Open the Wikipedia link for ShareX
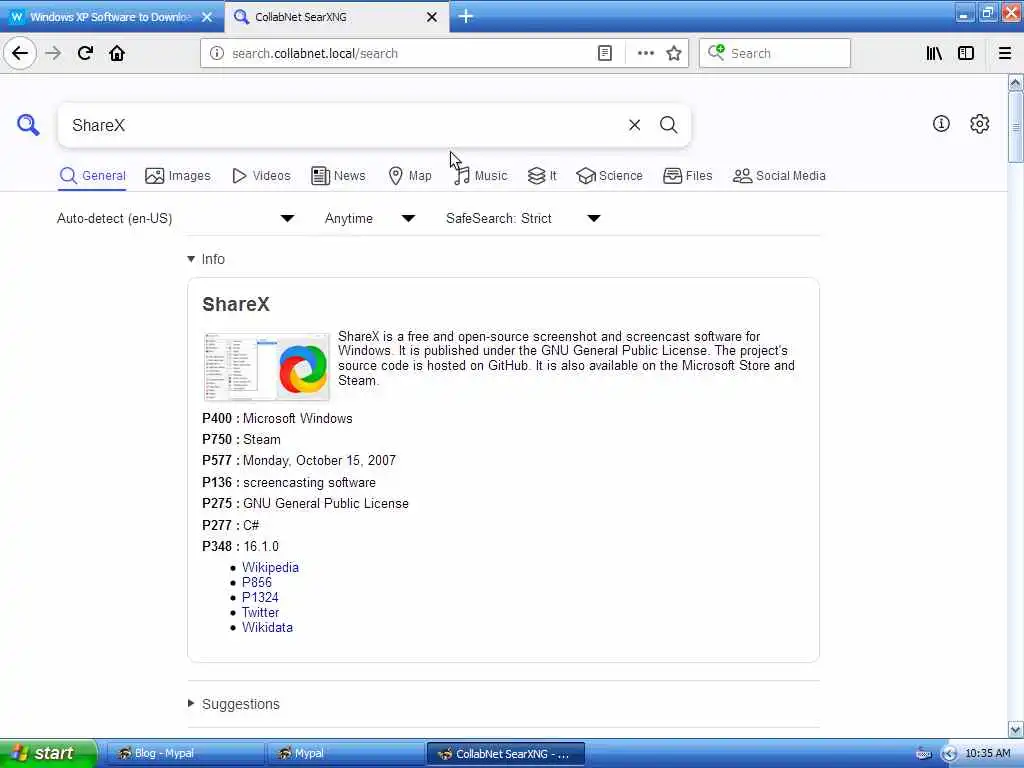Viewport: 1024px width, 768px height. [270, 568]
